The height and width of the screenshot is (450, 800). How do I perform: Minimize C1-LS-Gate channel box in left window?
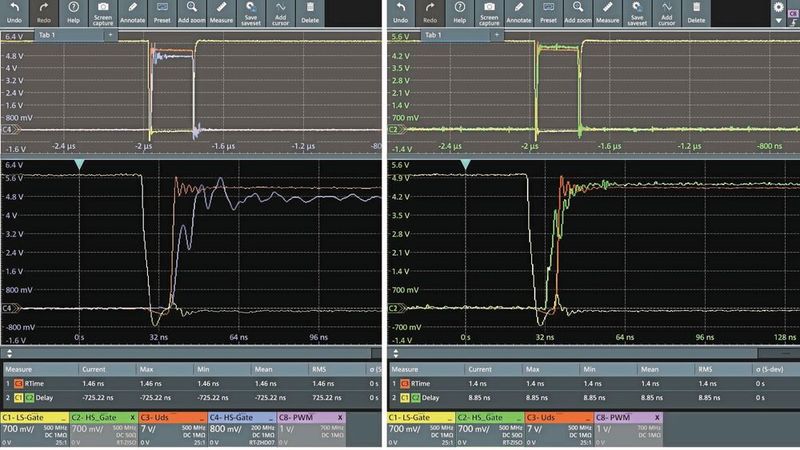point(63,418)
